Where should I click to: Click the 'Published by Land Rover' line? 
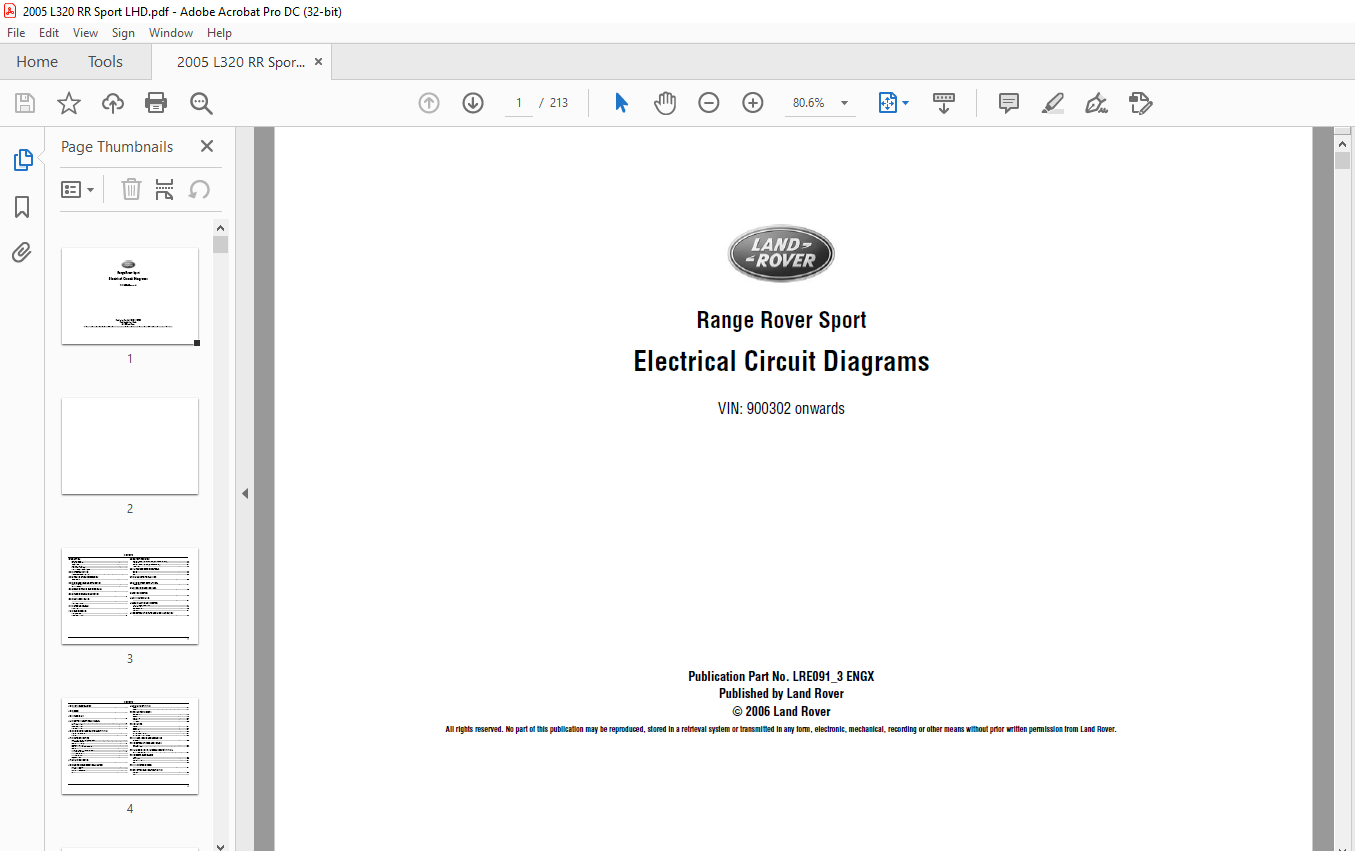[781, 693]
